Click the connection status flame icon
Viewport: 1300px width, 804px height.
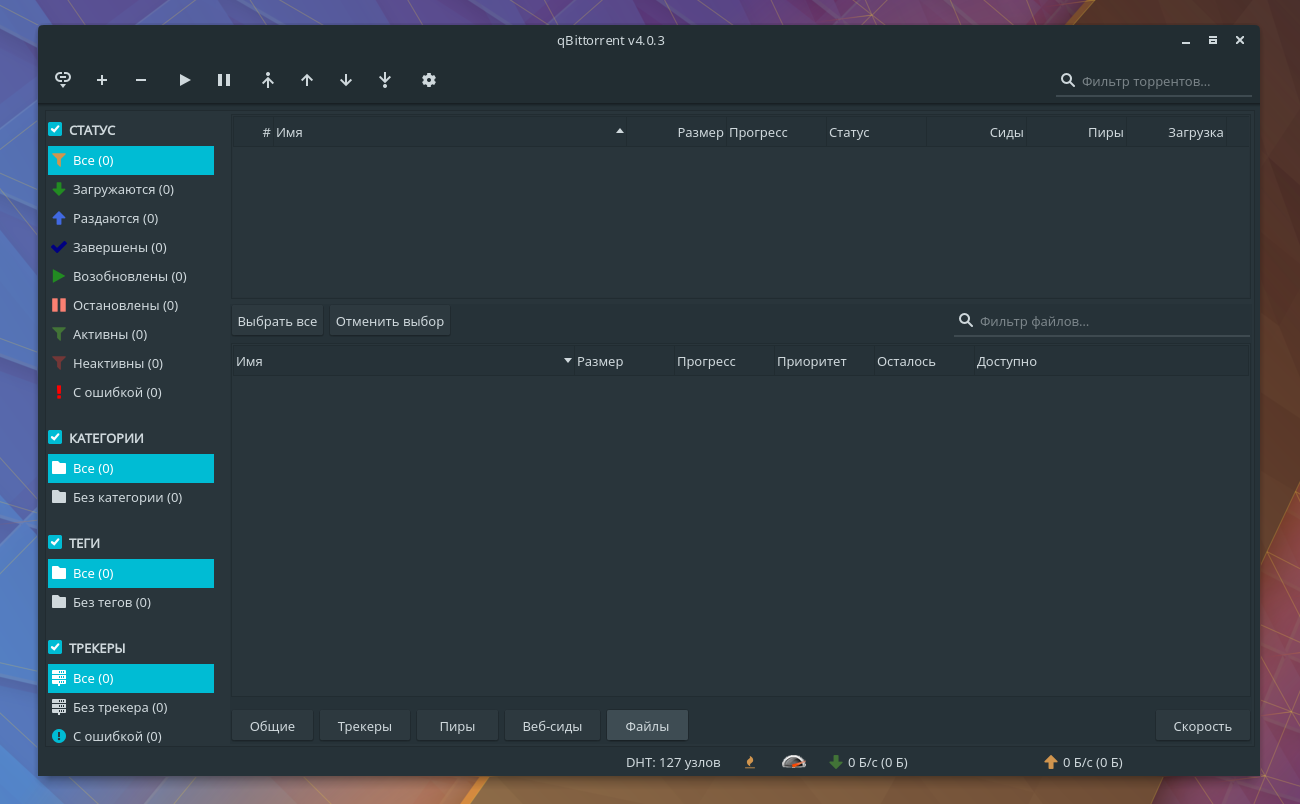pos(749,761)
